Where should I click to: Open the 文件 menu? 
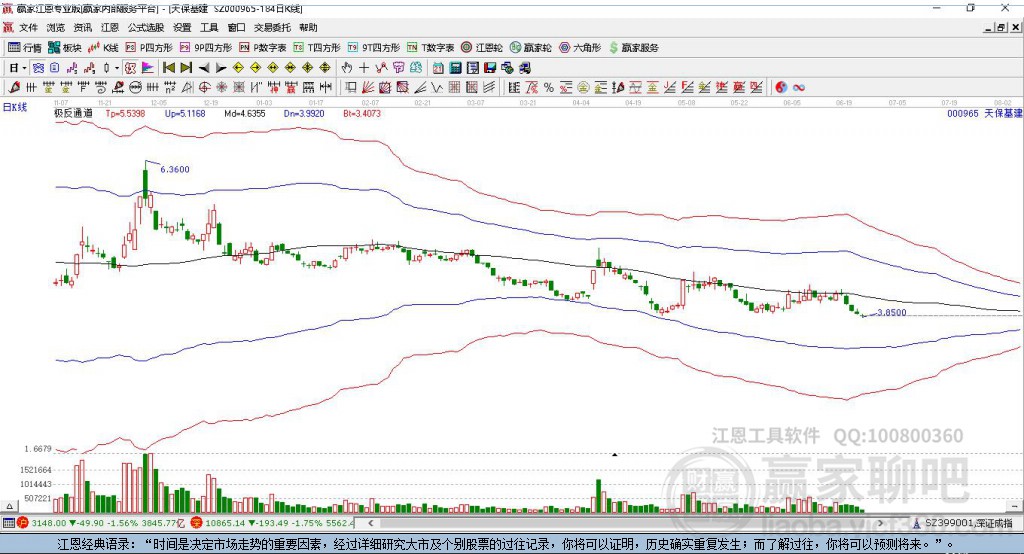pyautogui.click(x=28, y=27)
